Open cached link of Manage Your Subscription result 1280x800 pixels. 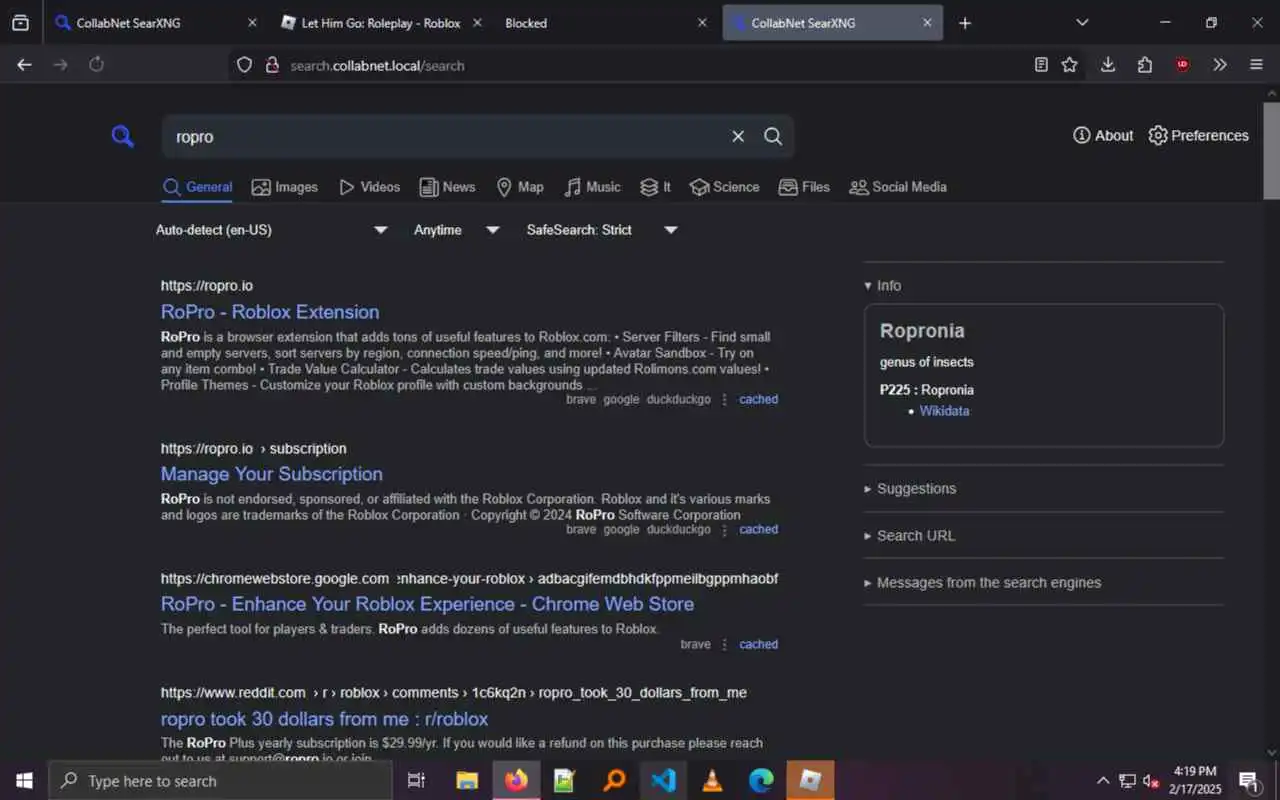point(758,529)
